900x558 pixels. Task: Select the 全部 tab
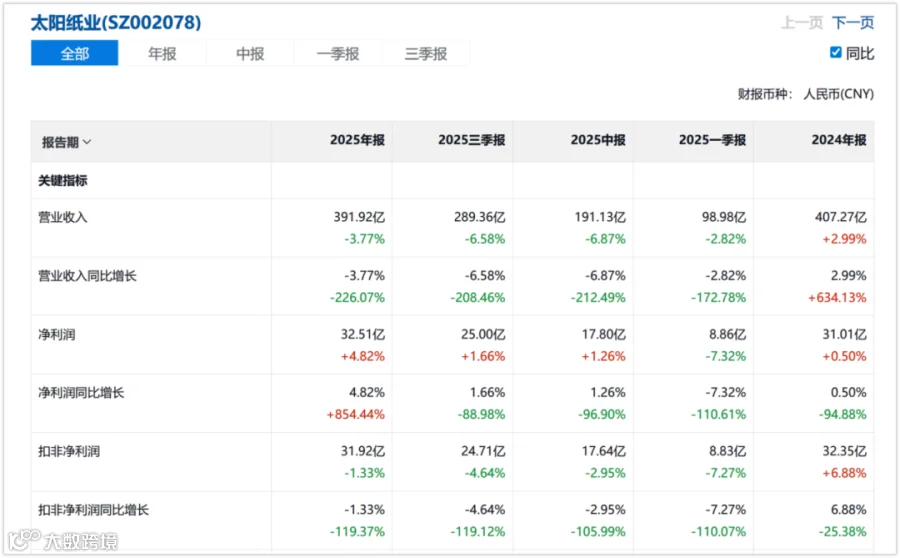pyautogui.click(x=75, y=53)
